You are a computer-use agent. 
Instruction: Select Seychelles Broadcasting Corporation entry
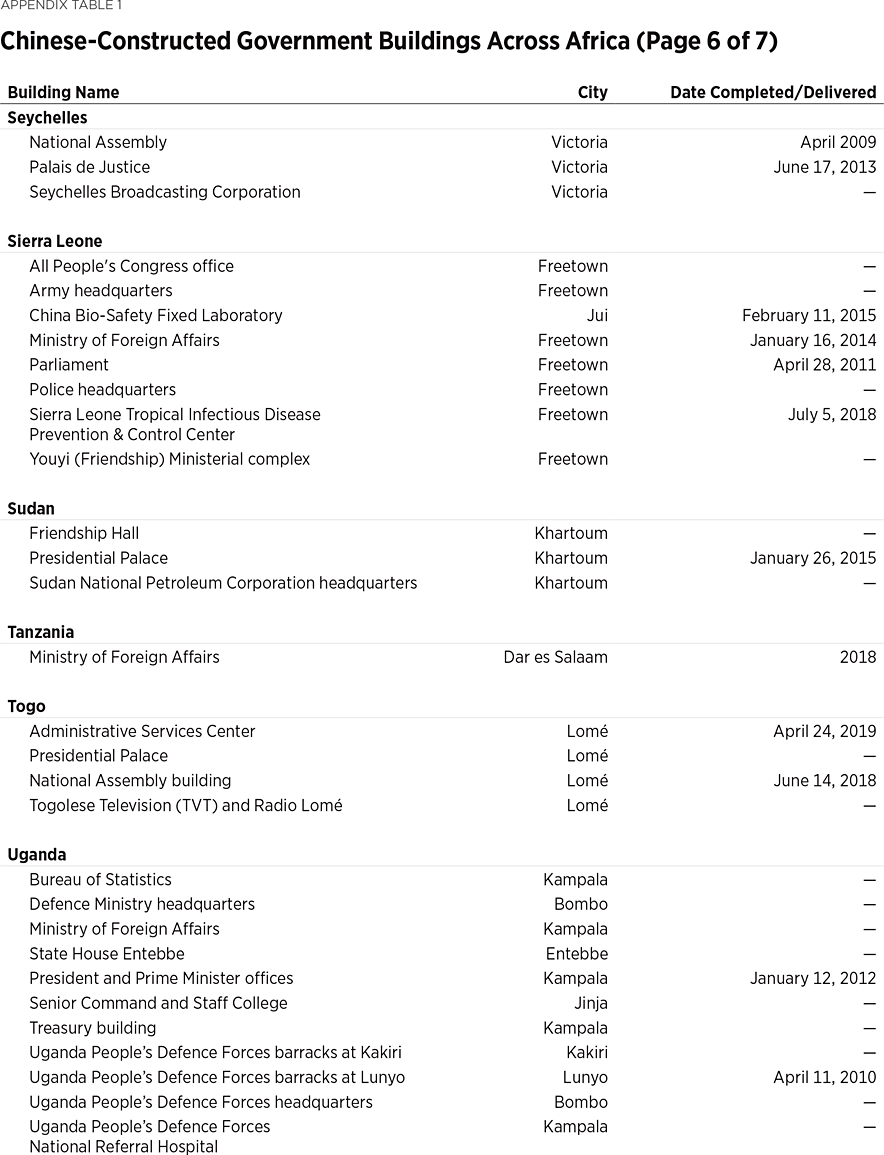(x=164, y=192)
